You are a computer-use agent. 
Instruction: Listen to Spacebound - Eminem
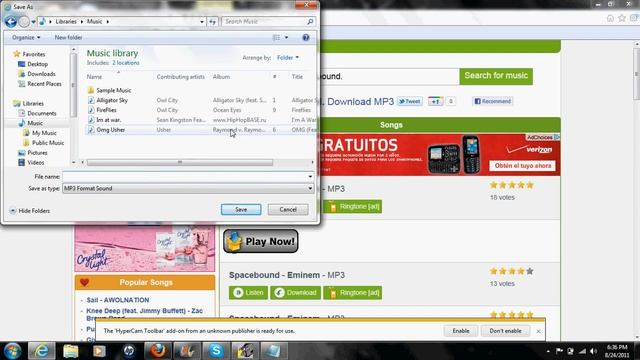pos(248,293)
